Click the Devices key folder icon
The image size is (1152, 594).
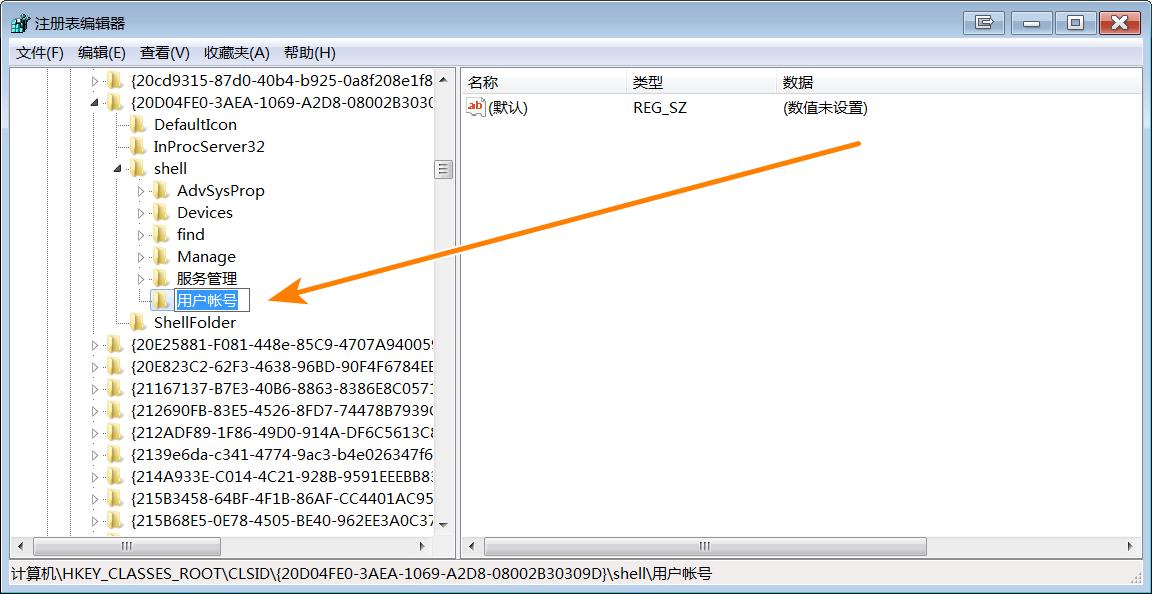pos(162,212)
